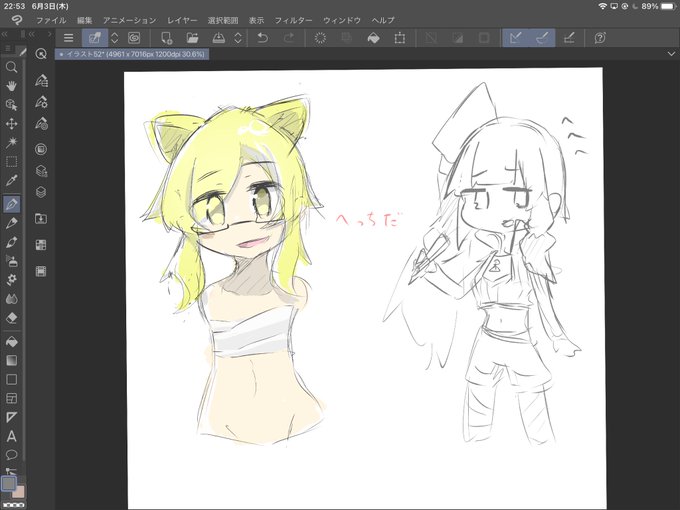Image resolution: width=680 pixels, height=510 pixels.
Task: Create a new canvas document
Action: [166, 38]
